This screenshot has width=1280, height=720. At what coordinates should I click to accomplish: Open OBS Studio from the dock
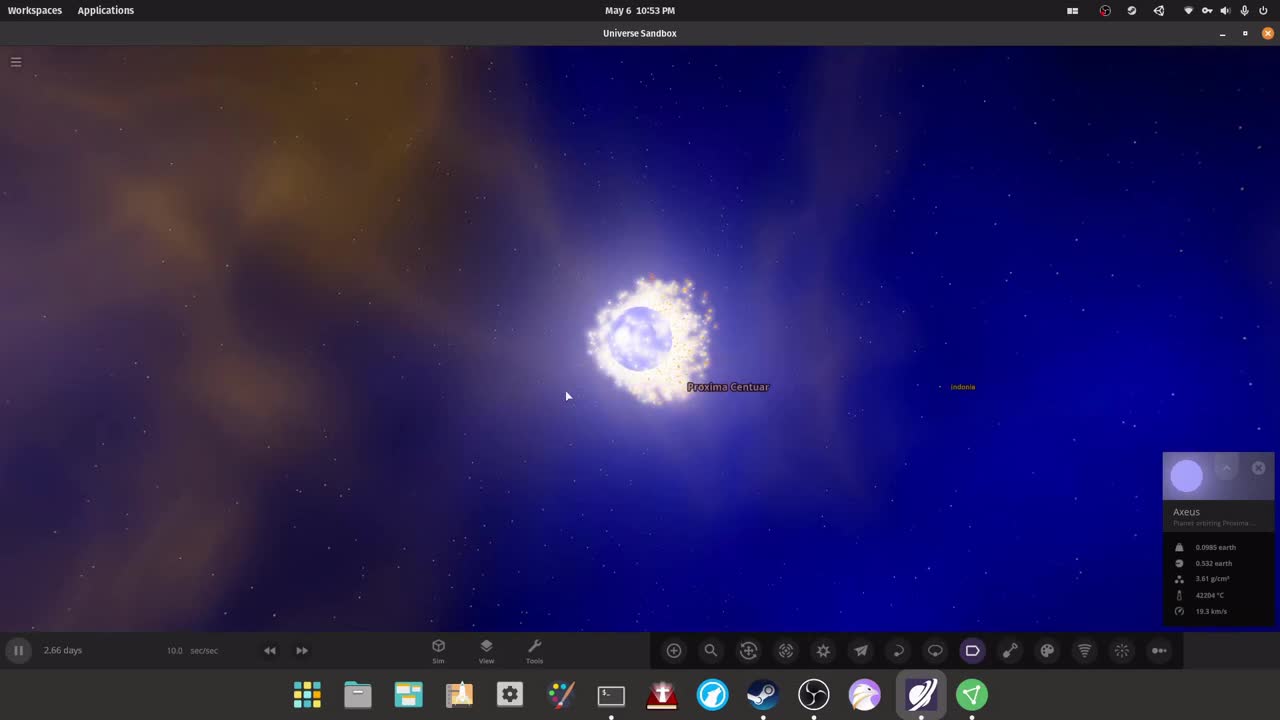coord(814,694)
